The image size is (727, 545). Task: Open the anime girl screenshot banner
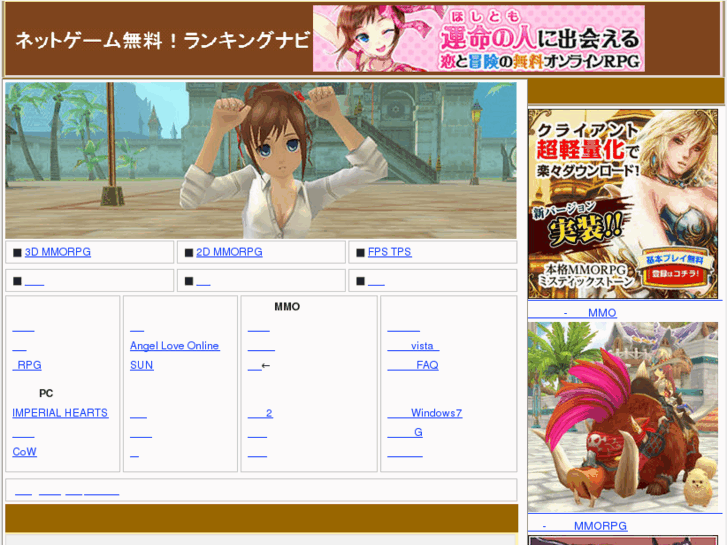point(261,160)
